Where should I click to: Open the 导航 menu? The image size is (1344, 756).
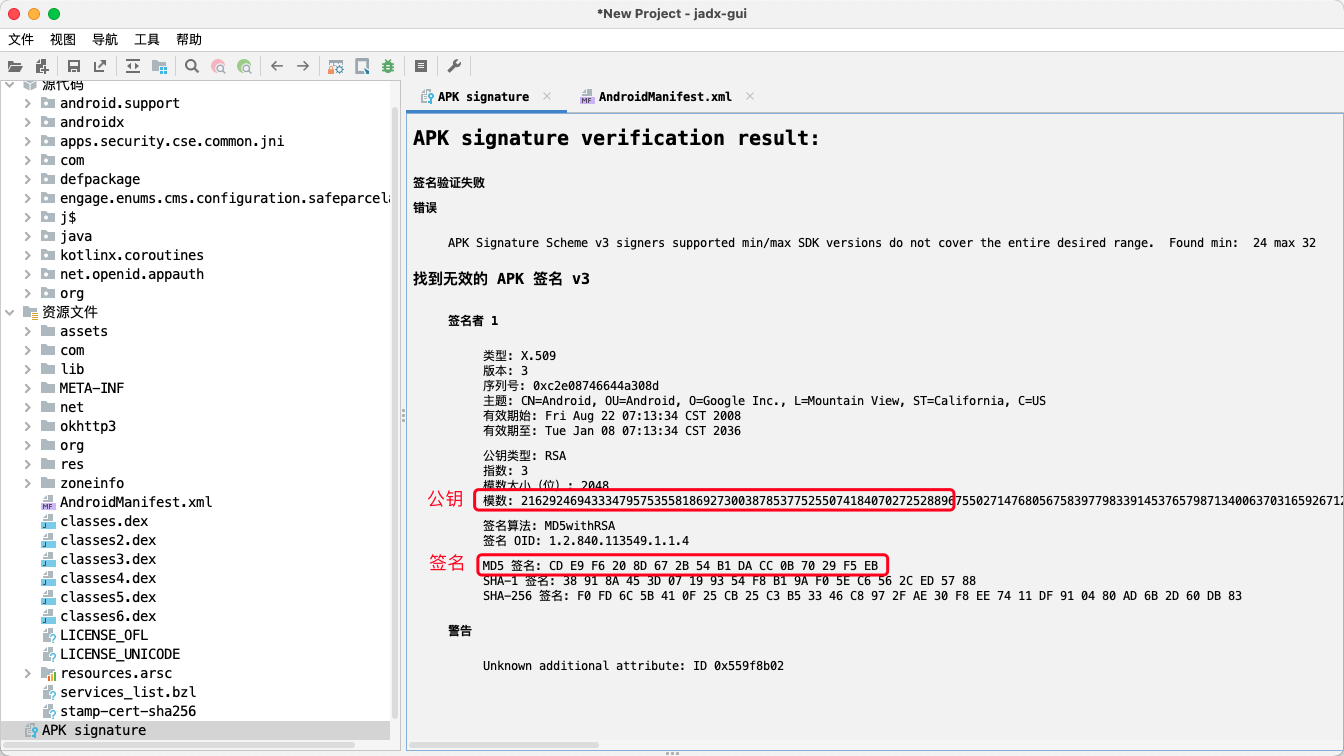[105, 39]
